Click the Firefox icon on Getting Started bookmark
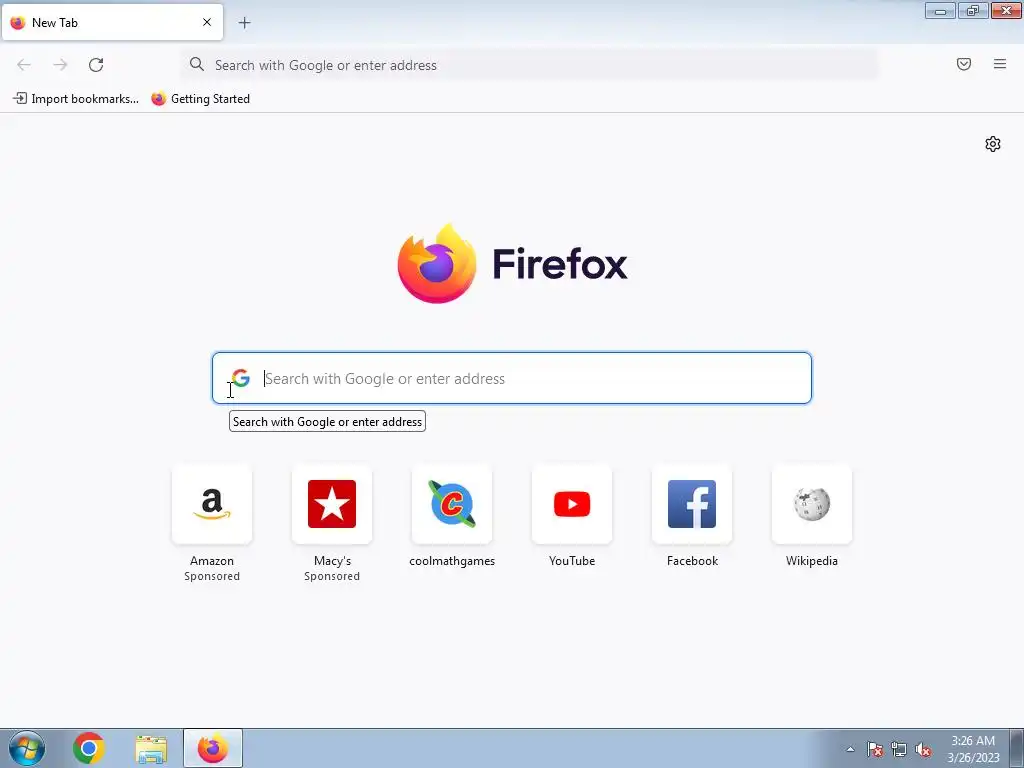The image size is (1024, 768). tap(159, 99)
